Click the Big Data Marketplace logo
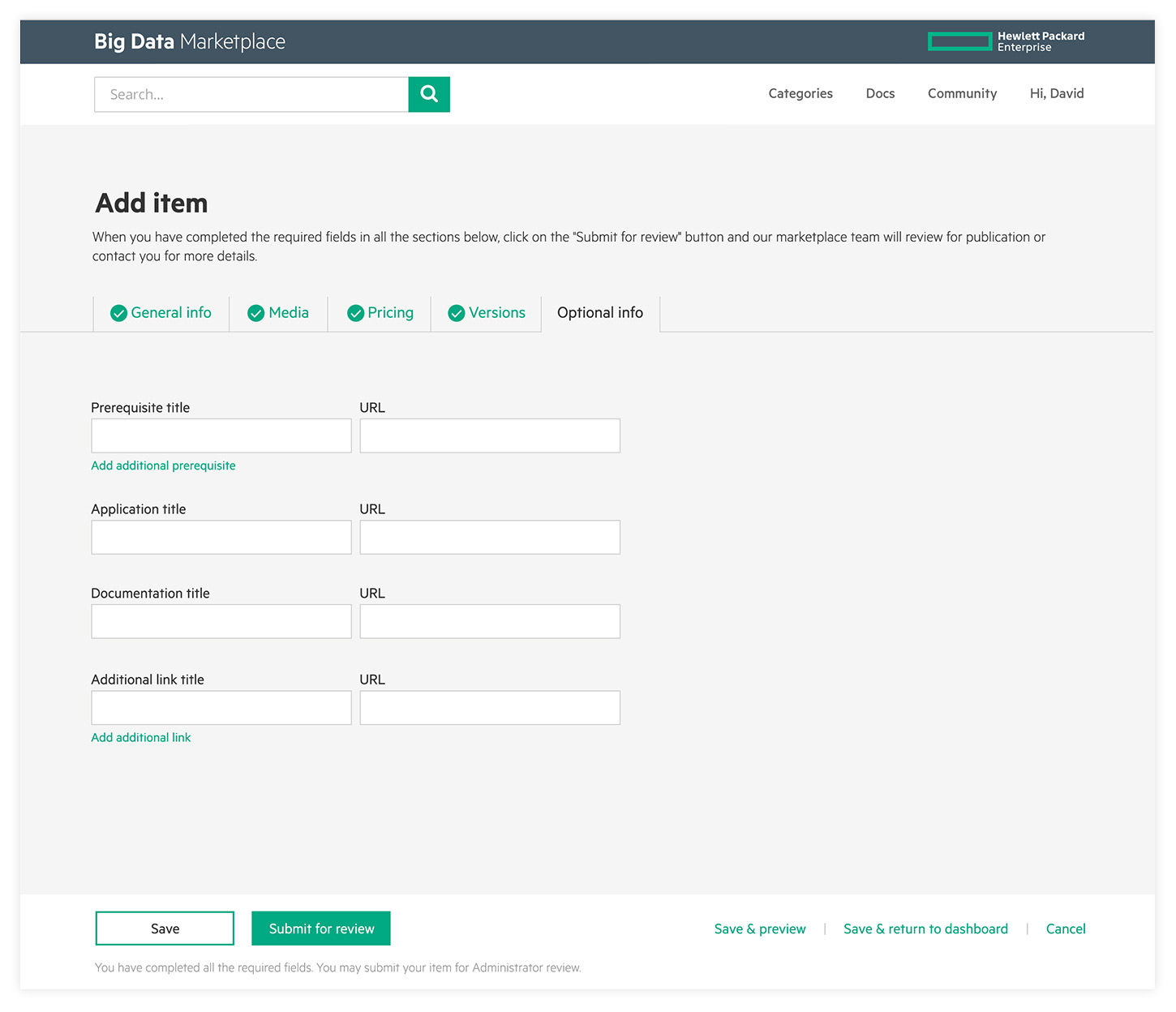Image resolution: width=1176 pixels, height=1012 pixels. (x=190, y=41)
